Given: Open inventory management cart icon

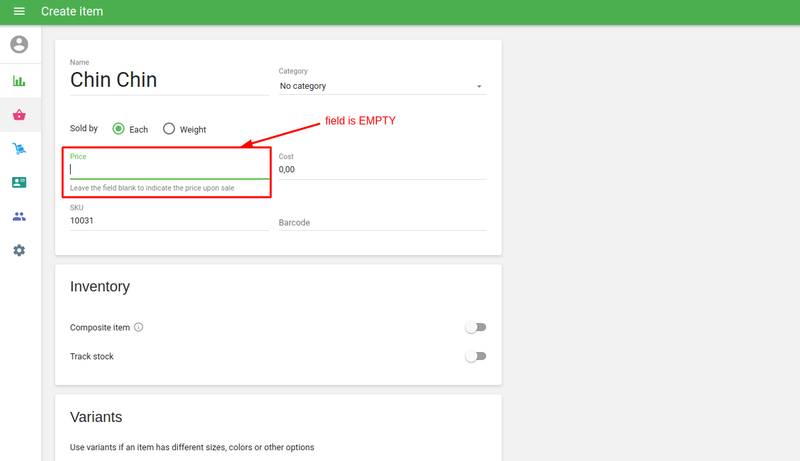Looking at the screenshot, I should tap(19, 149).
